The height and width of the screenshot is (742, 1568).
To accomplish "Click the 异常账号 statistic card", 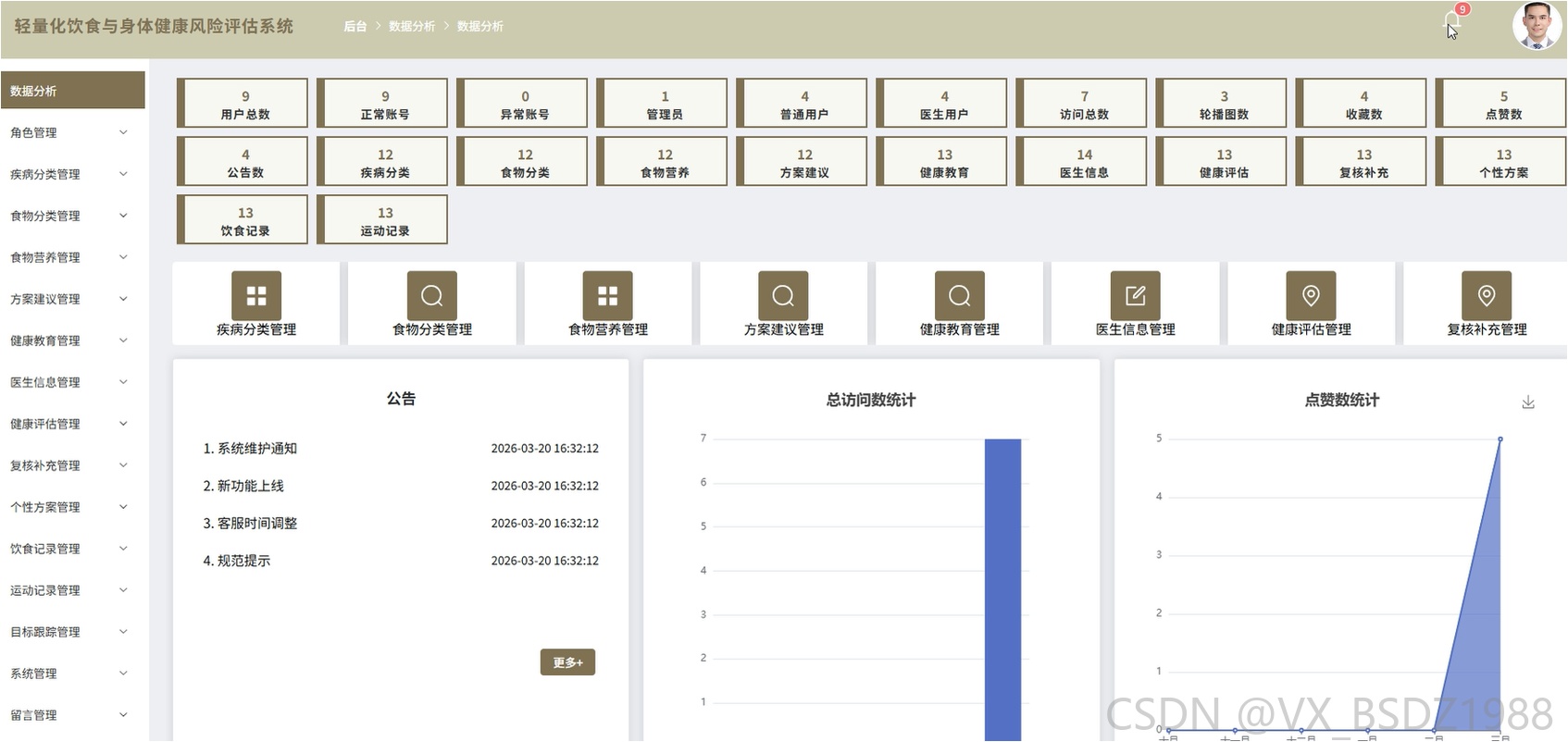I will tap(522, 103).
